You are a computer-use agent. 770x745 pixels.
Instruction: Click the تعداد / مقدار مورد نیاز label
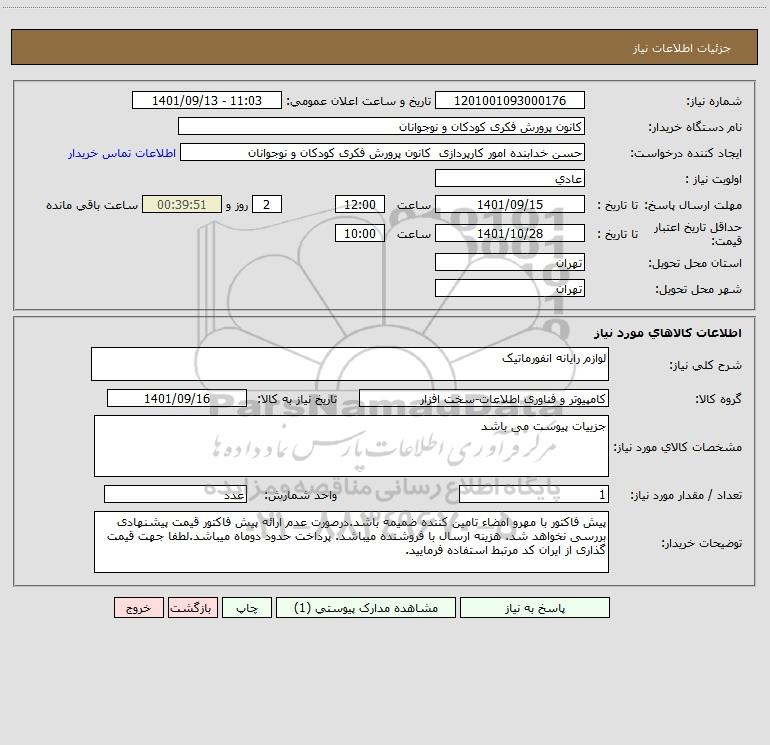pyautogui.click(x=686, y=496)
